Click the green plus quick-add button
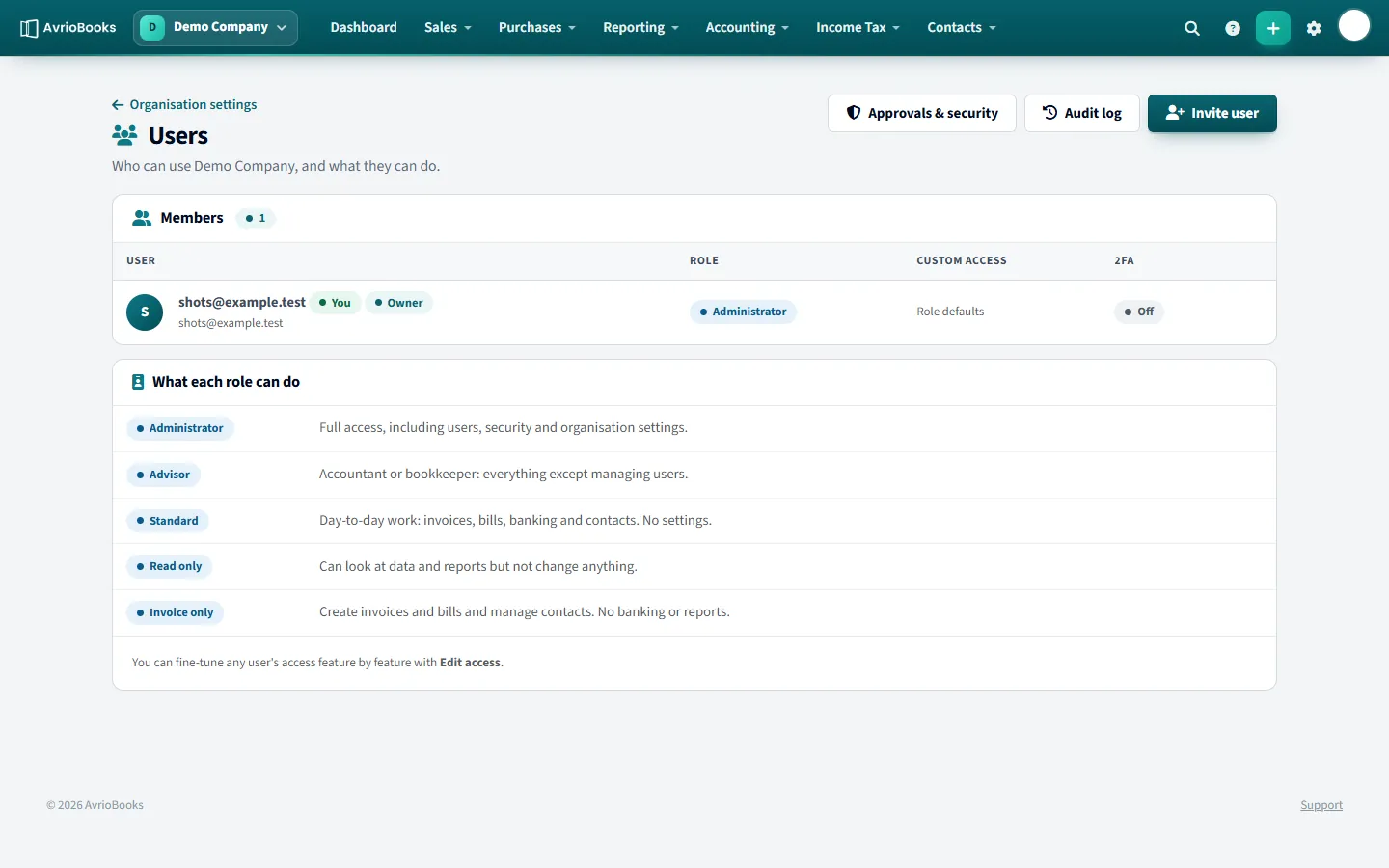 pyautogui.click(x=1273, y=28)
